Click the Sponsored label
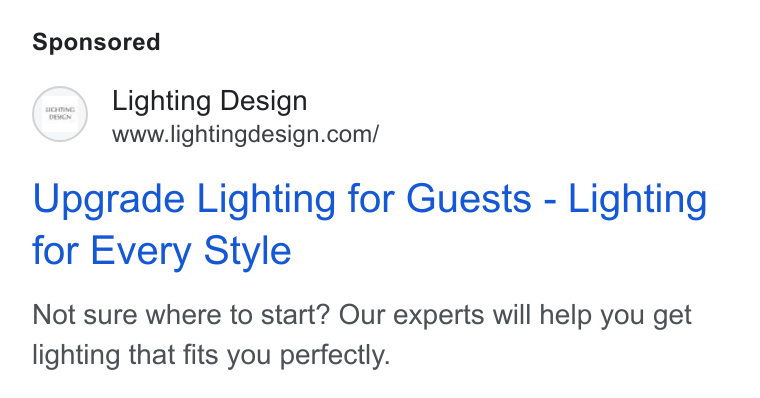Viewport: 760px width, 398px height. pos(96,42)
